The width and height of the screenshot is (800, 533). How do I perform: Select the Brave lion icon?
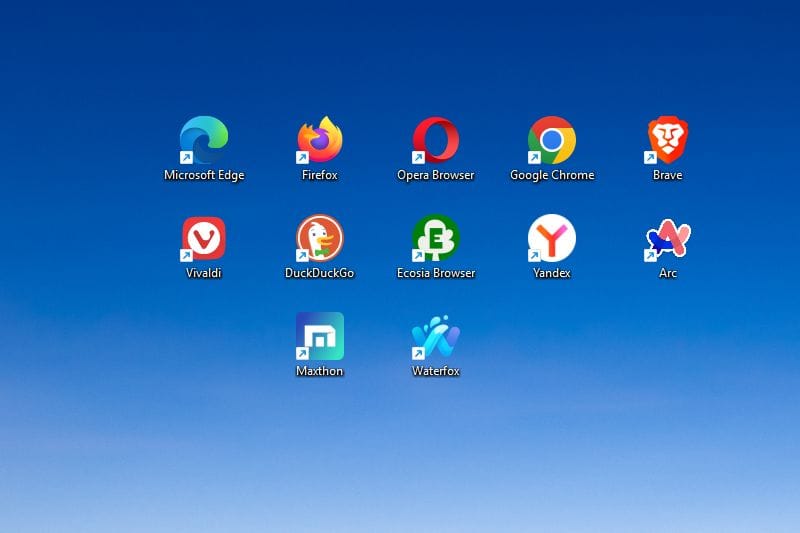pyautogui.click(x=667, y=140)
